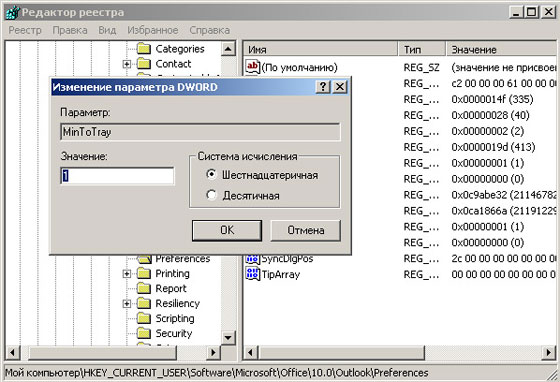Select the Scripting folder icon
560x382 pixels.
[x=144, y=318]
